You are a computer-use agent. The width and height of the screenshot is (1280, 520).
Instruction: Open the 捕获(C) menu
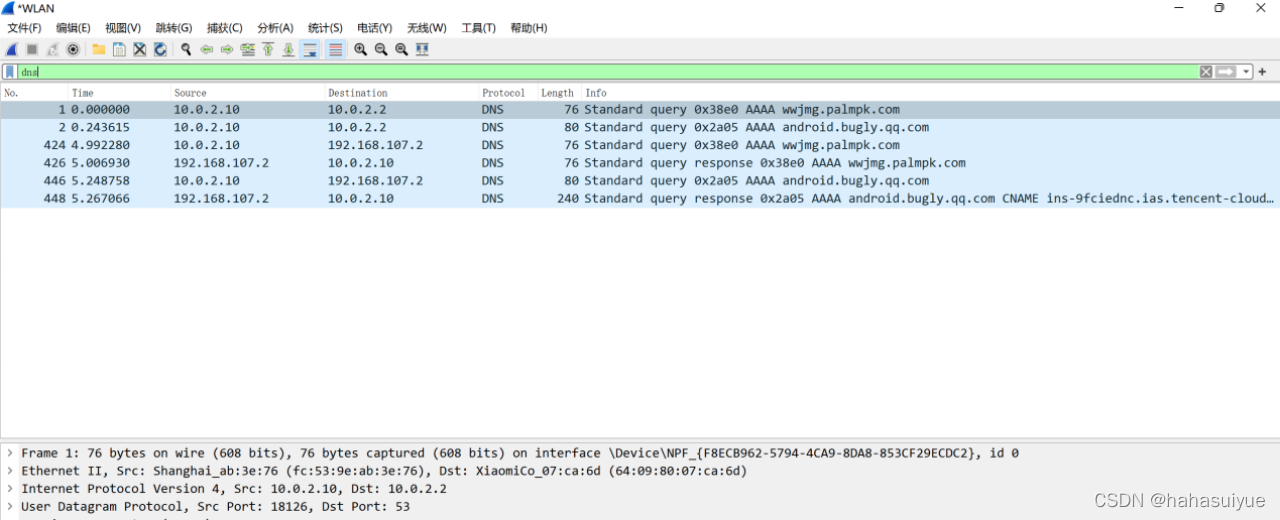pos(225,28)
